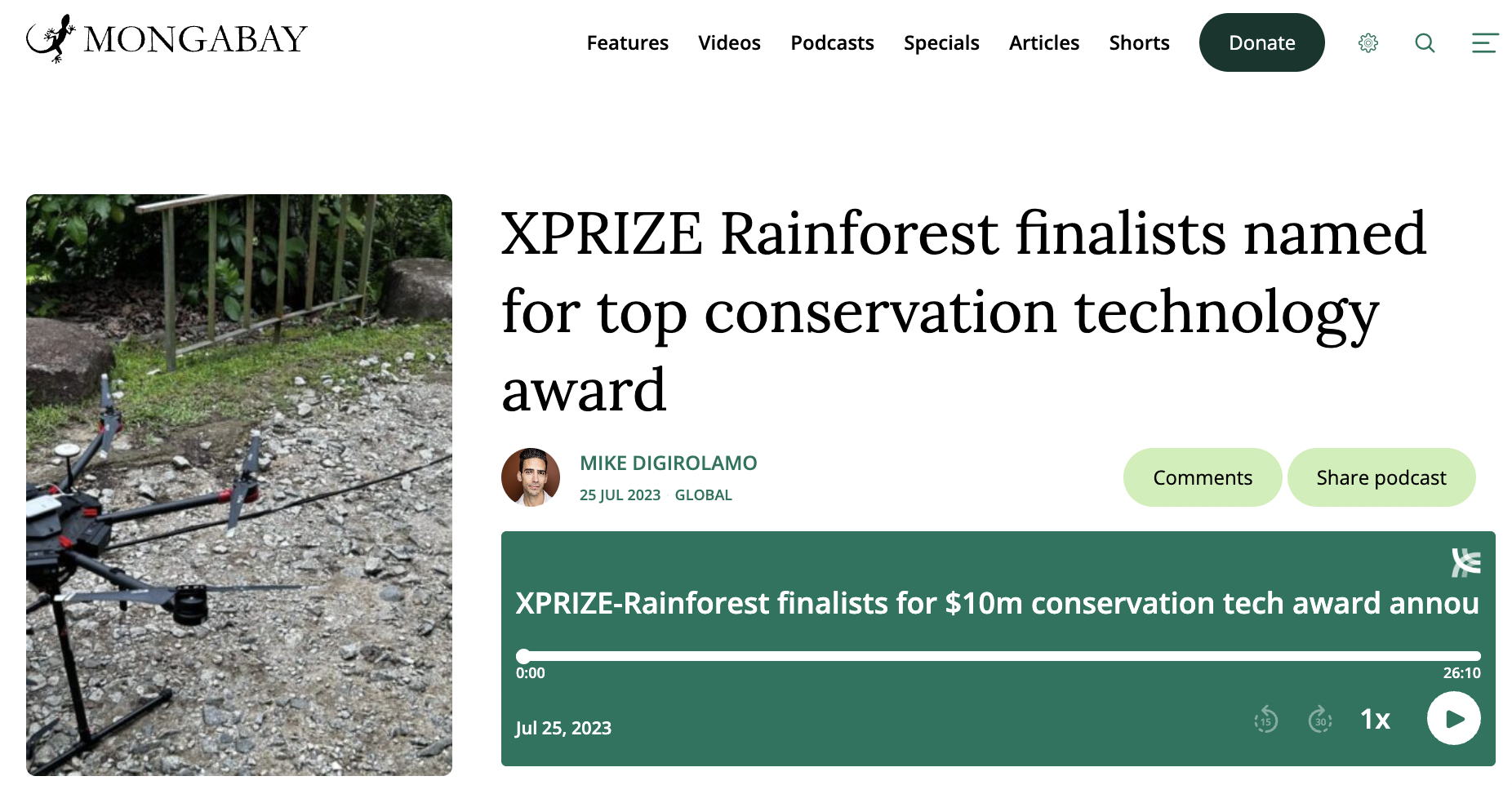The height and width of the screenshot is (785, 1512).
Task: Open the hamburger menu icon
Action: (x=1485, y=42)
